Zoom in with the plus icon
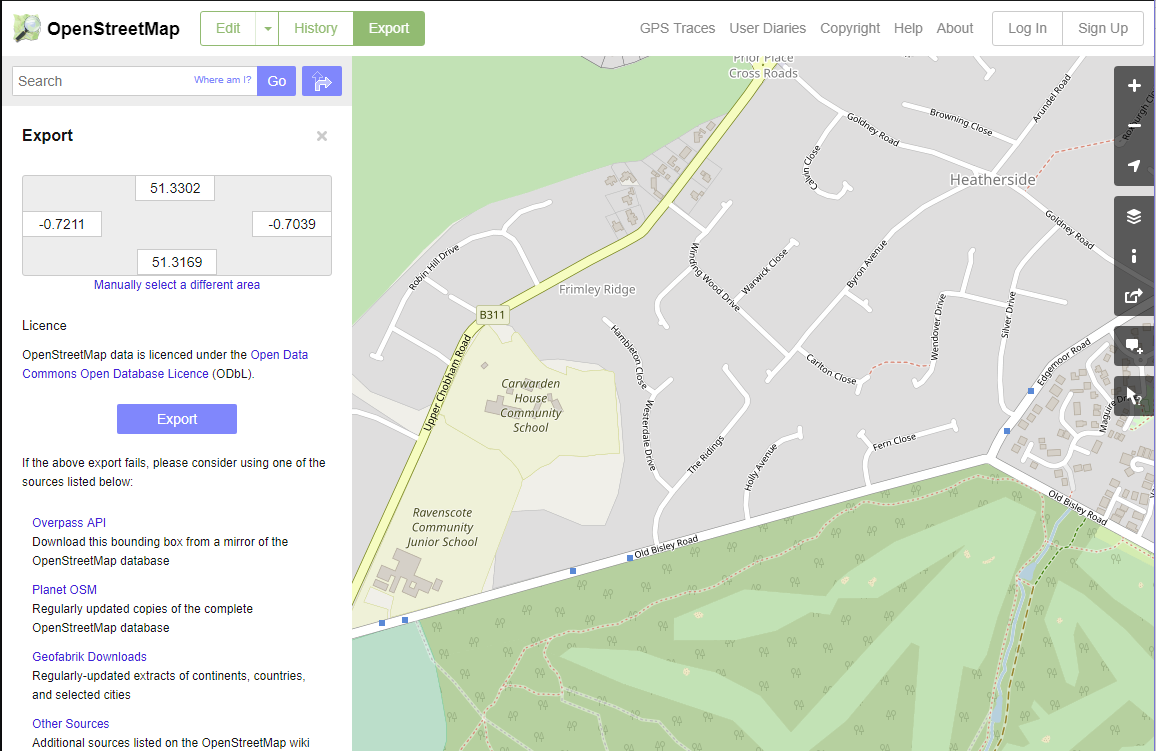Viewport: 1156px width, 751px height. click(1134, 85)
